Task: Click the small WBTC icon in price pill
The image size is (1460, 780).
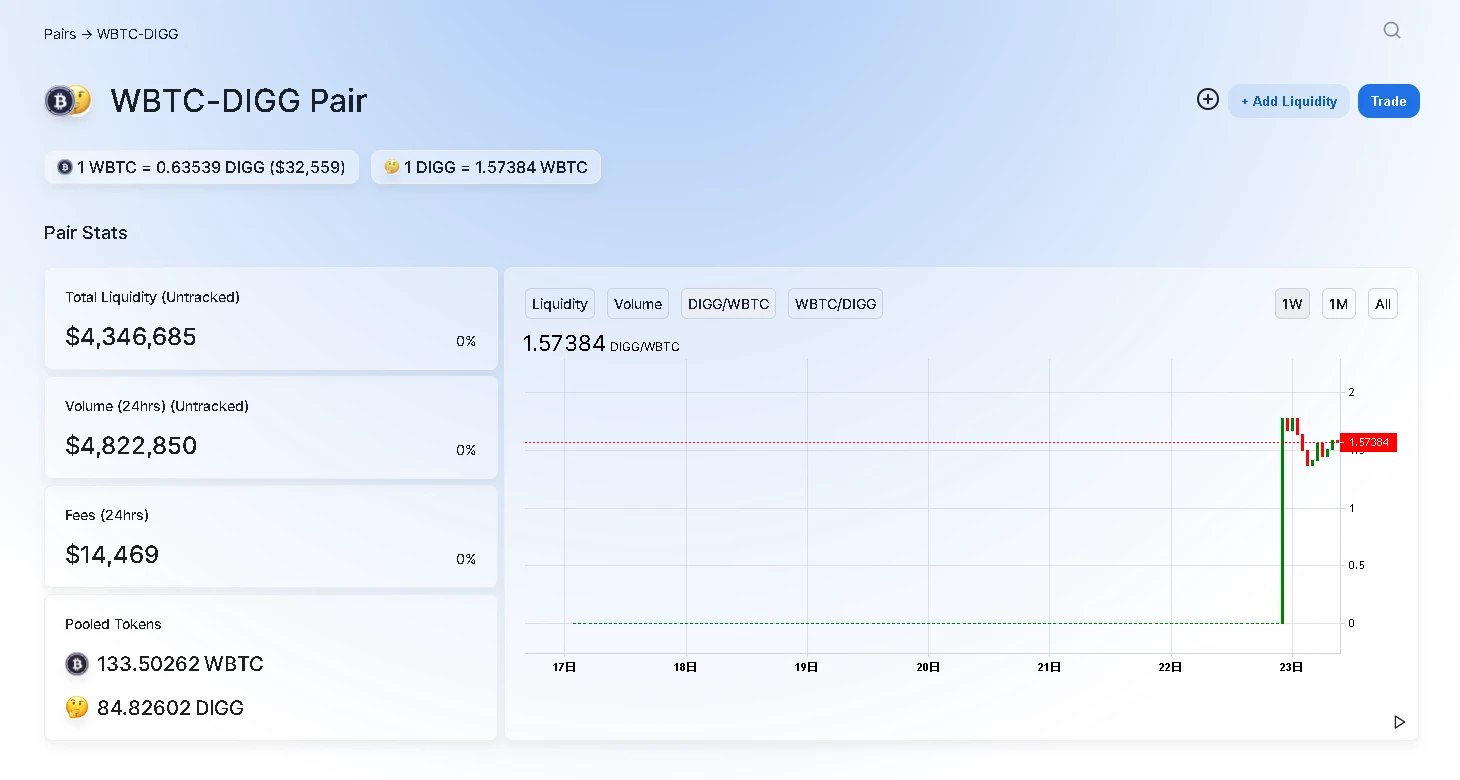Action: point(65,167)
